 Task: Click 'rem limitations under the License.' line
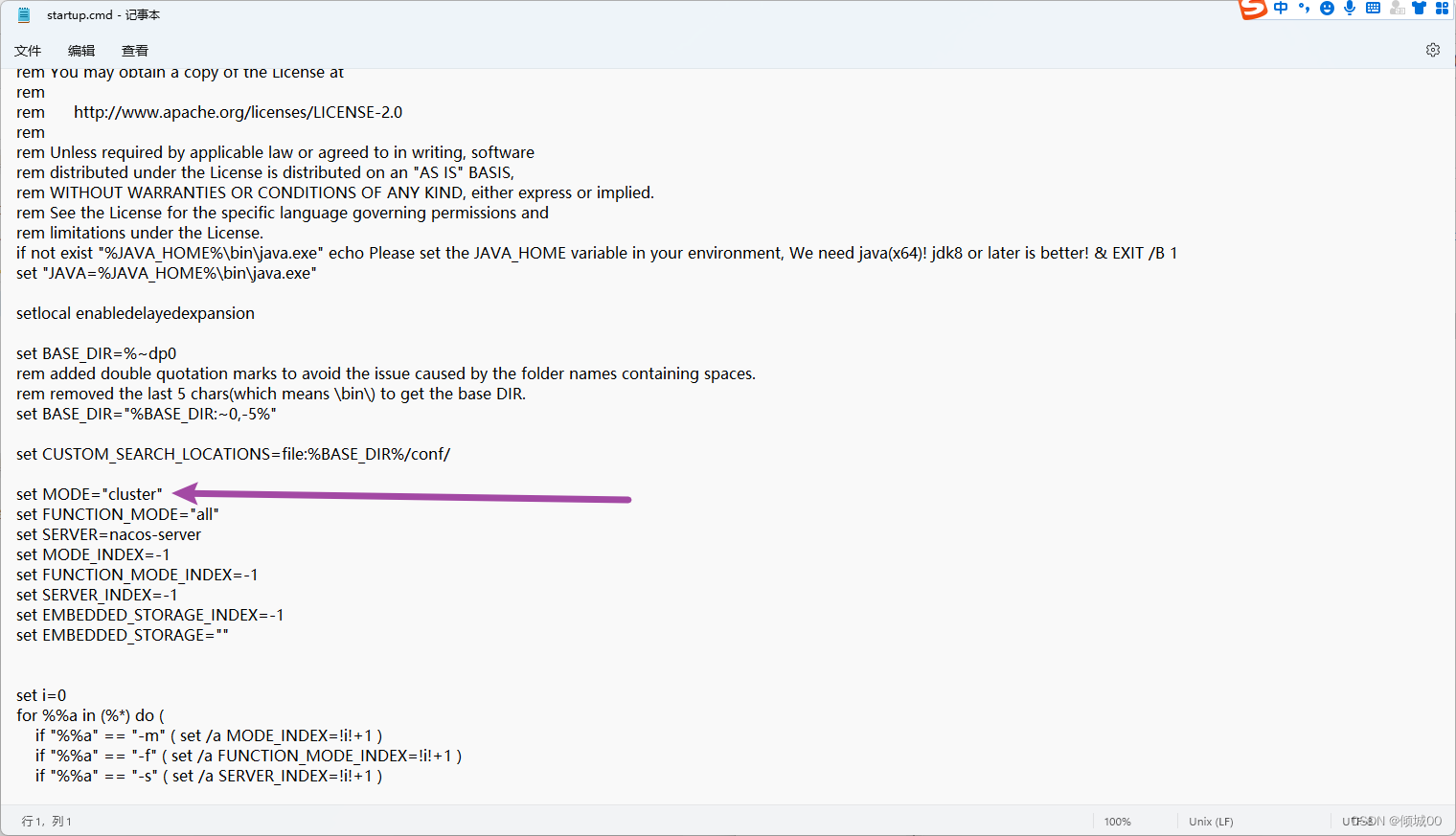[x=140, y=233]
